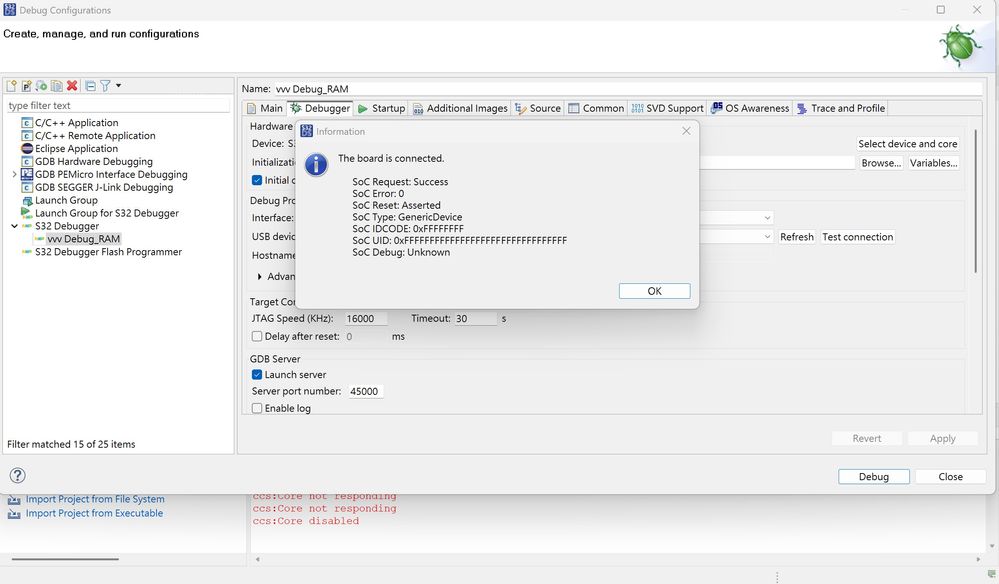Click the help question mark icon

(x=18, y=476)
